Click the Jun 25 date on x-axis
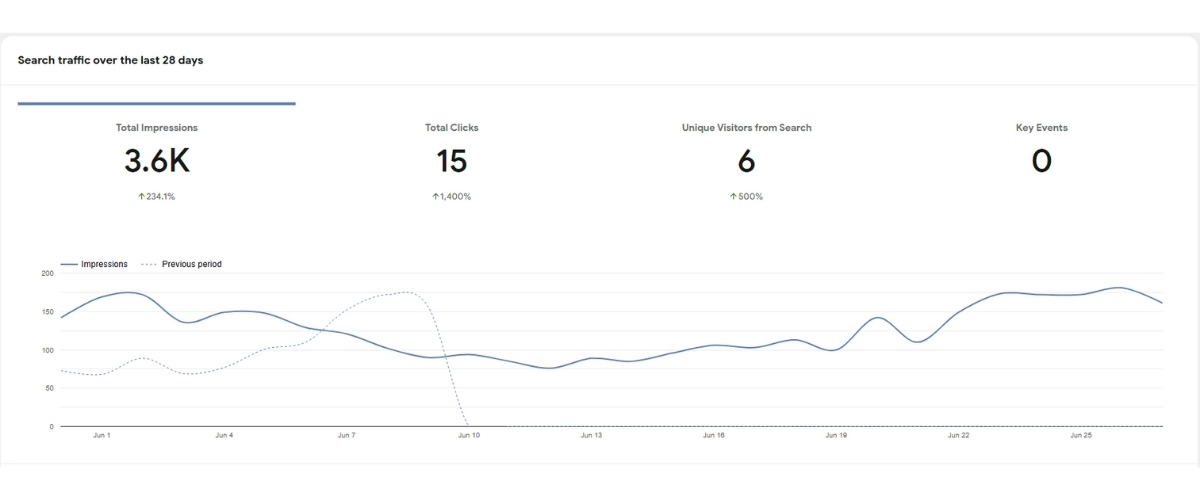 1081,436
